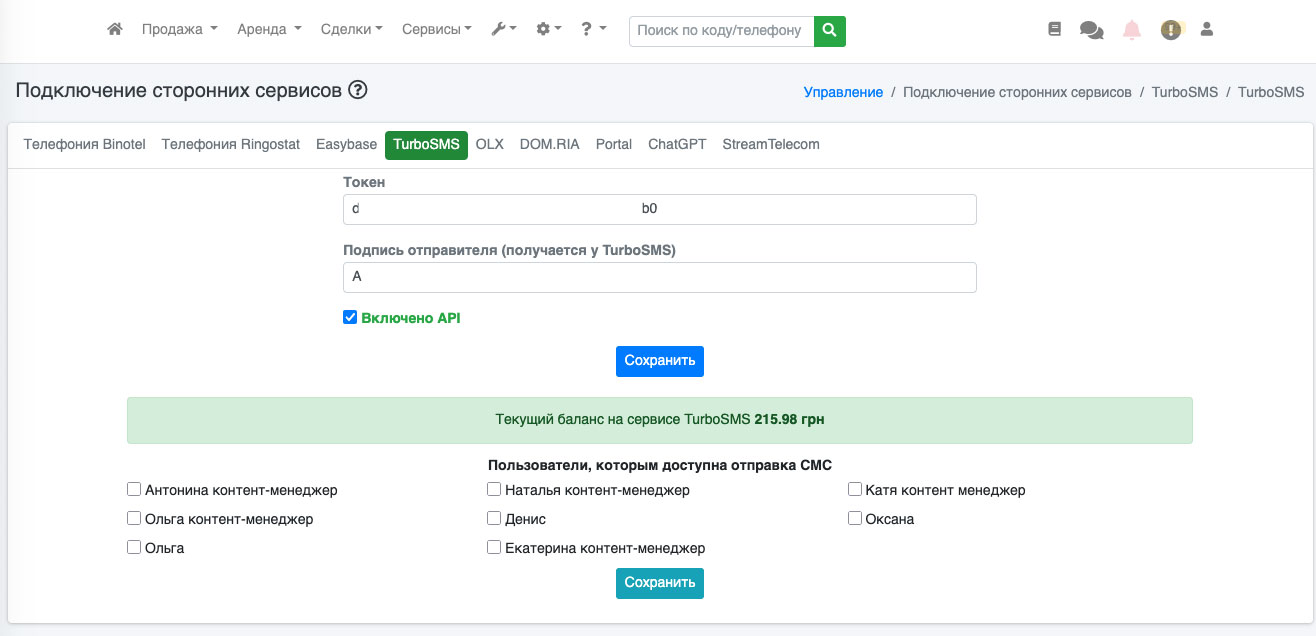Enable SMS for Антонина контент-менеджер
Image resolution: width=1316 pixels, height=636 pixels.
[134, 490]
